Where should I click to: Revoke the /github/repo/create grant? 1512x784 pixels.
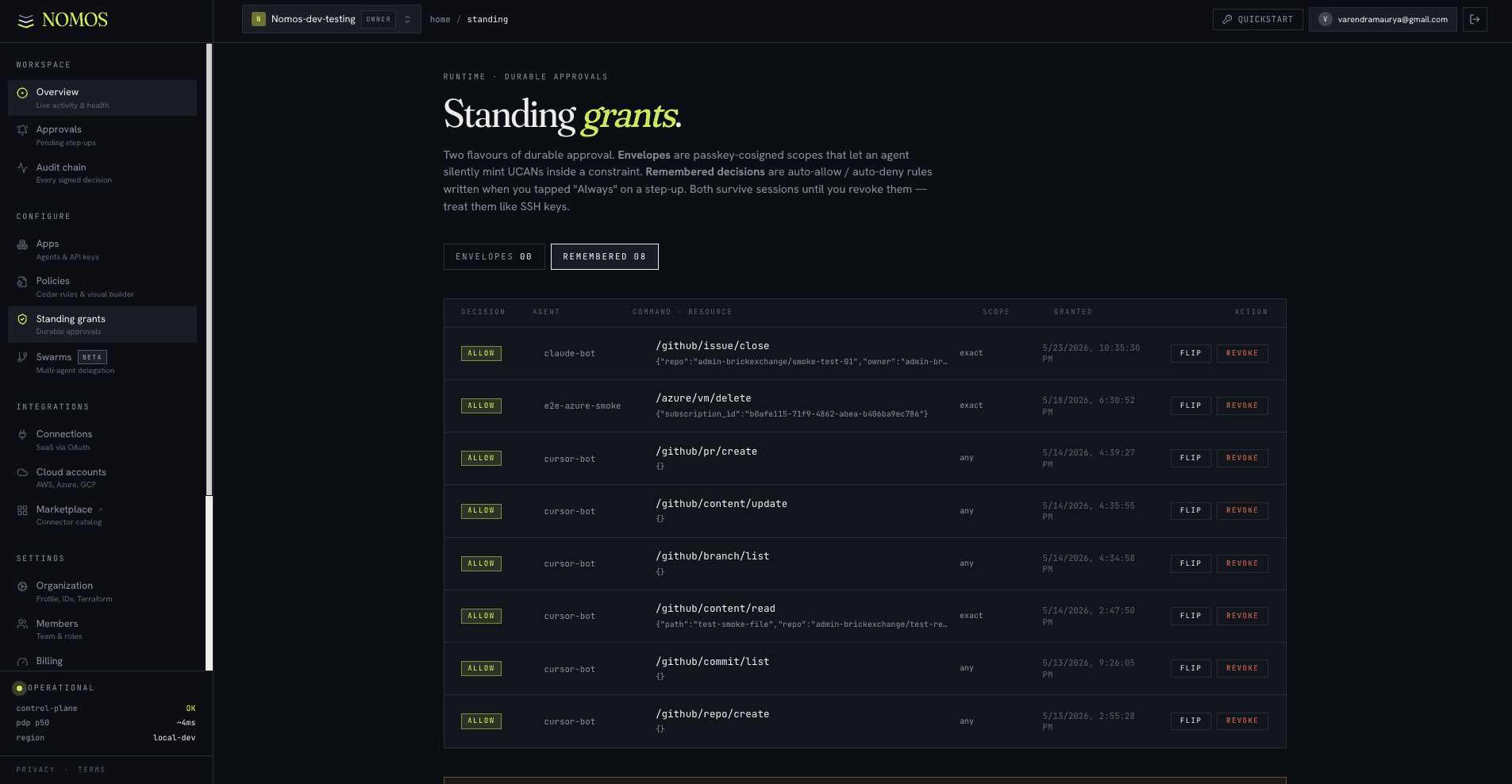1242,721
